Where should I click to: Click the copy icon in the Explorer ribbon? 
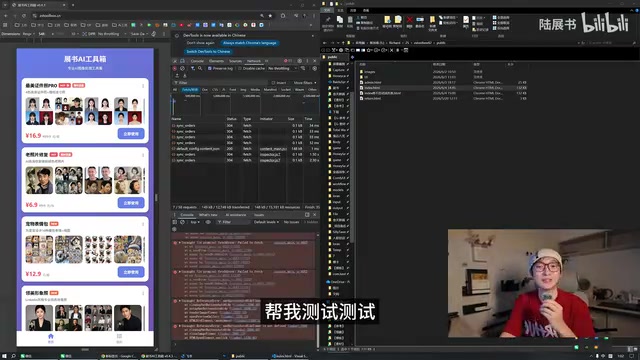tap(340, 21)
